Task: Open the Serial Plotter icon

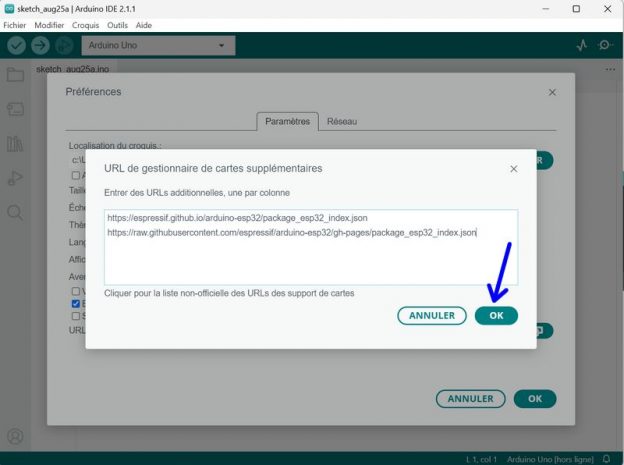Action: pos(582,46)
